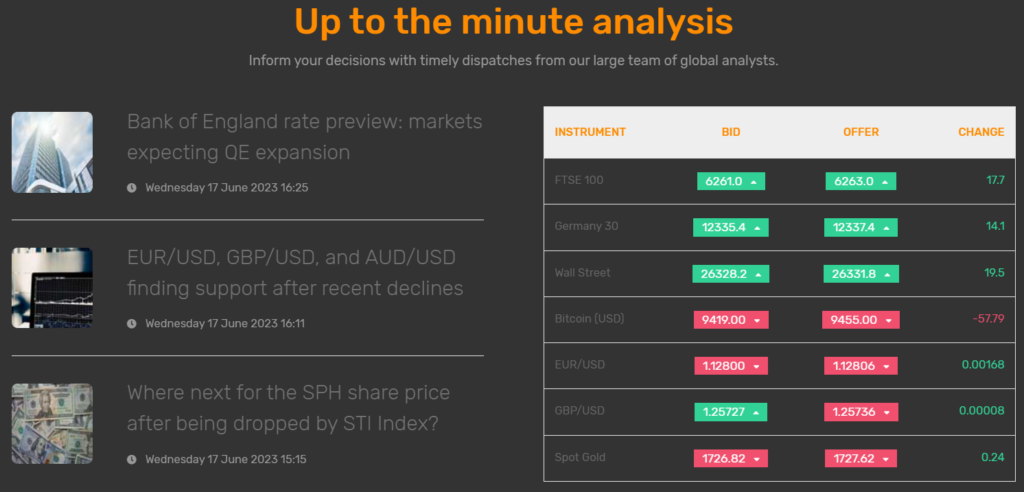Click up arrow in FTSE 100 bid
This screenshot has height=492, width=1024.
pyautogui.click(x=753, y=182)
